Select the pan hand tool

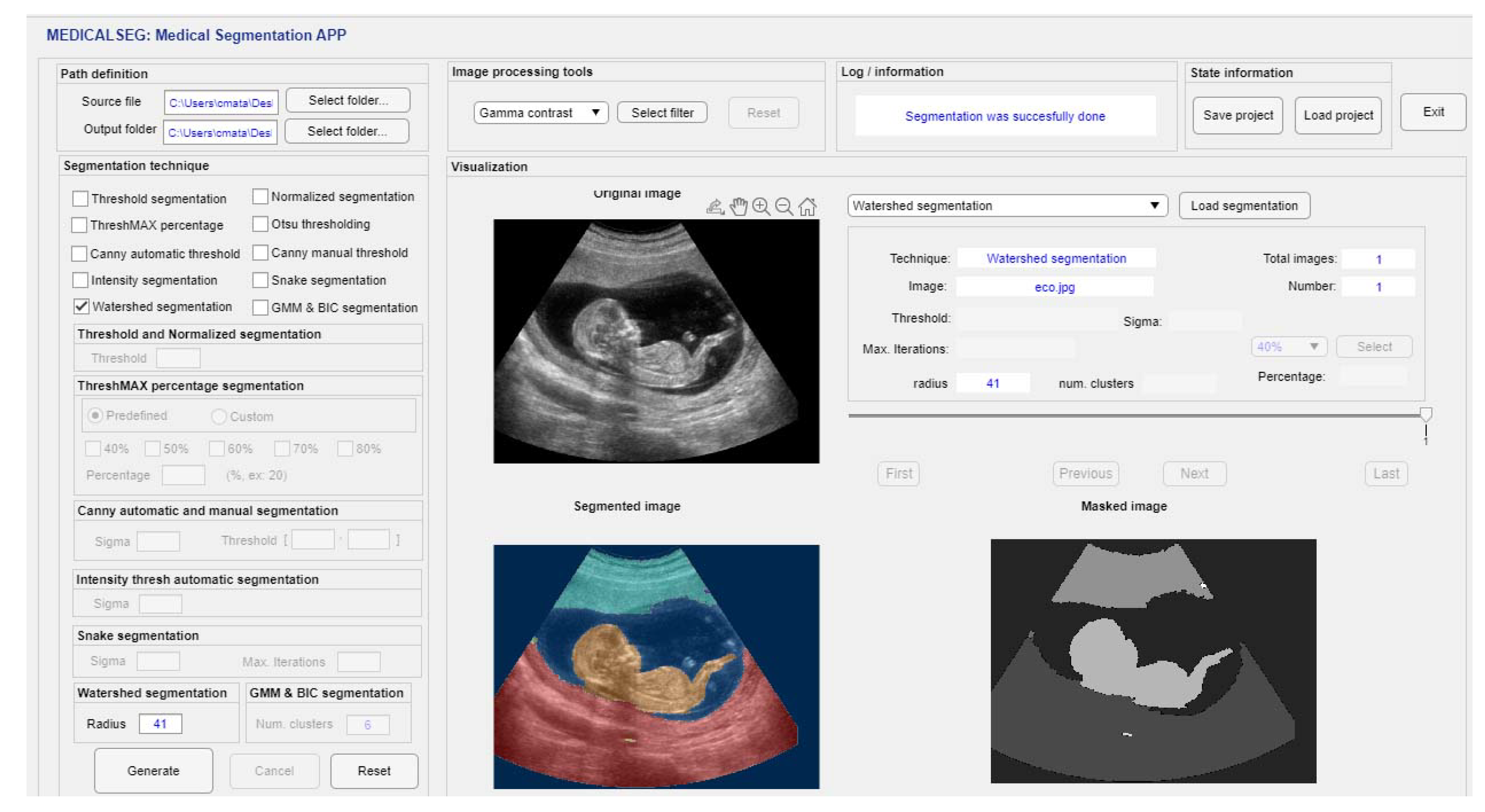[738, 206]
